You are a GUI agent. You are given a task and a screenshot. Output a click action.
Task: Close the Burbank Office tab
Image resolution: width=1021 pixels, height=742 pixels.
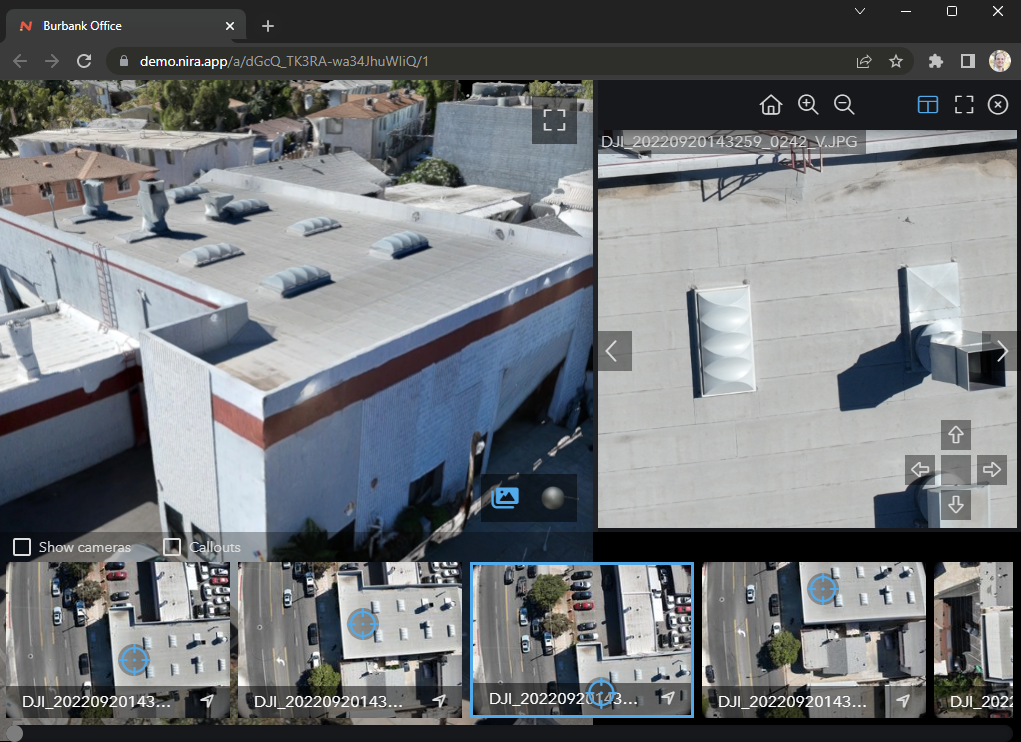pyautogui.click(x=230, y=26)
